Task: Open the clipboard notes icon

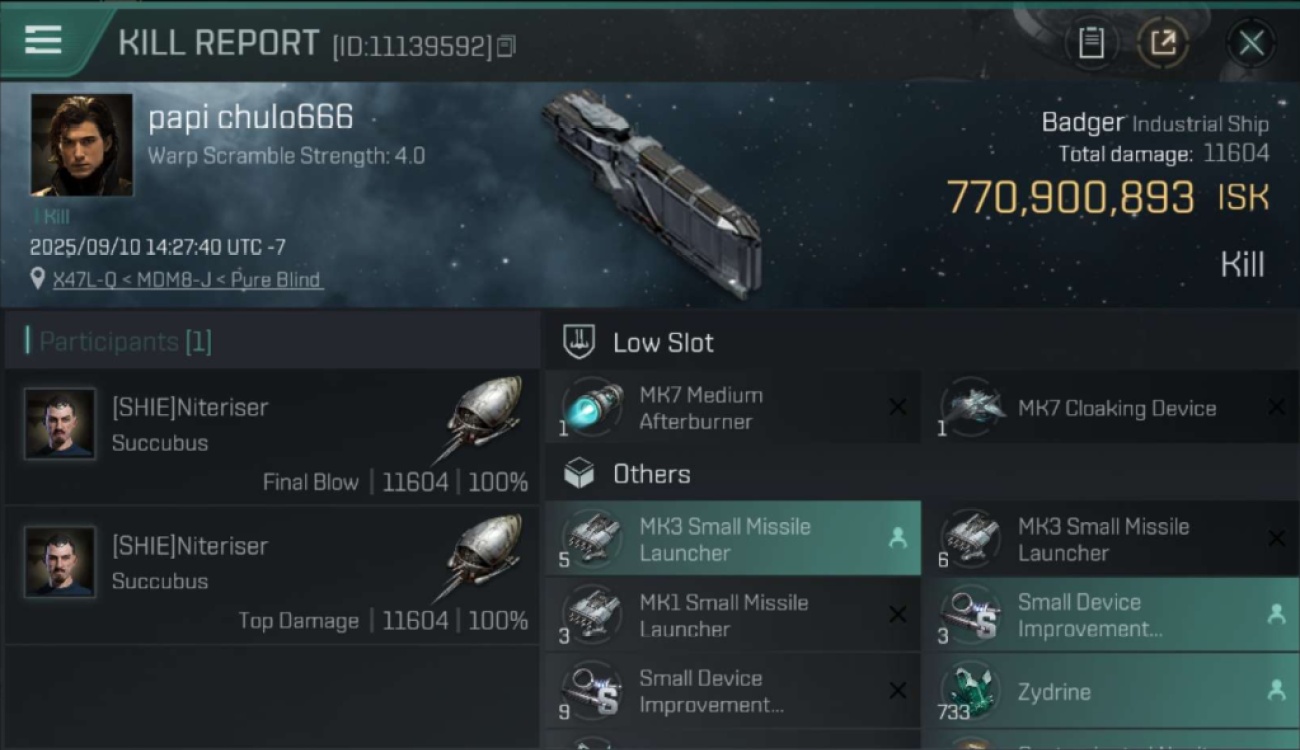Action: [x=1091, y=42]
